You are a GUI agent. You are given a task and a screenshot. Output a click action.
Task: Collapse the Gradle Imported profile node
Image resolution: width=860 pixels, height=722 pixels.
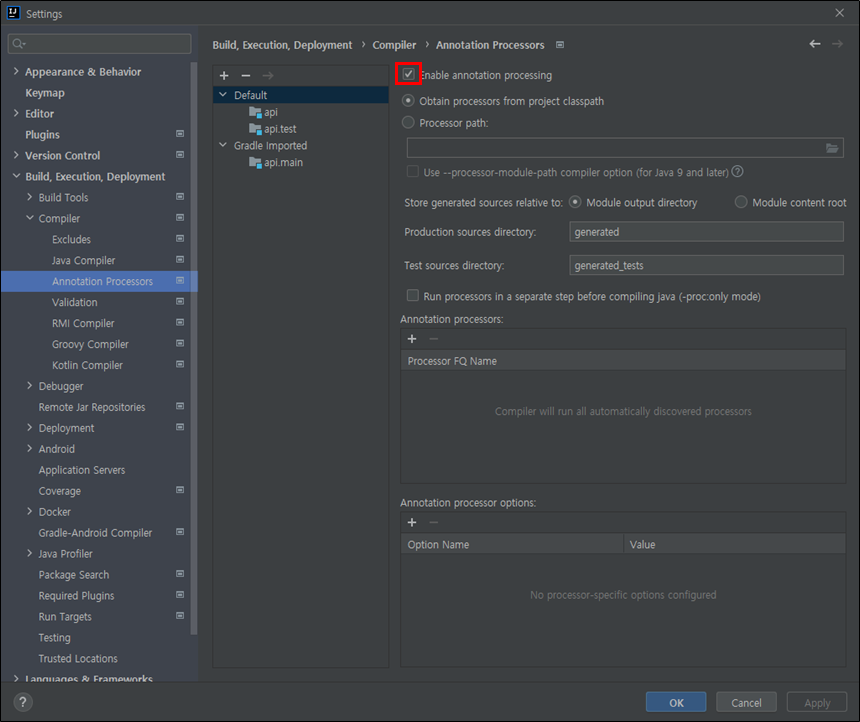(223, 145)
